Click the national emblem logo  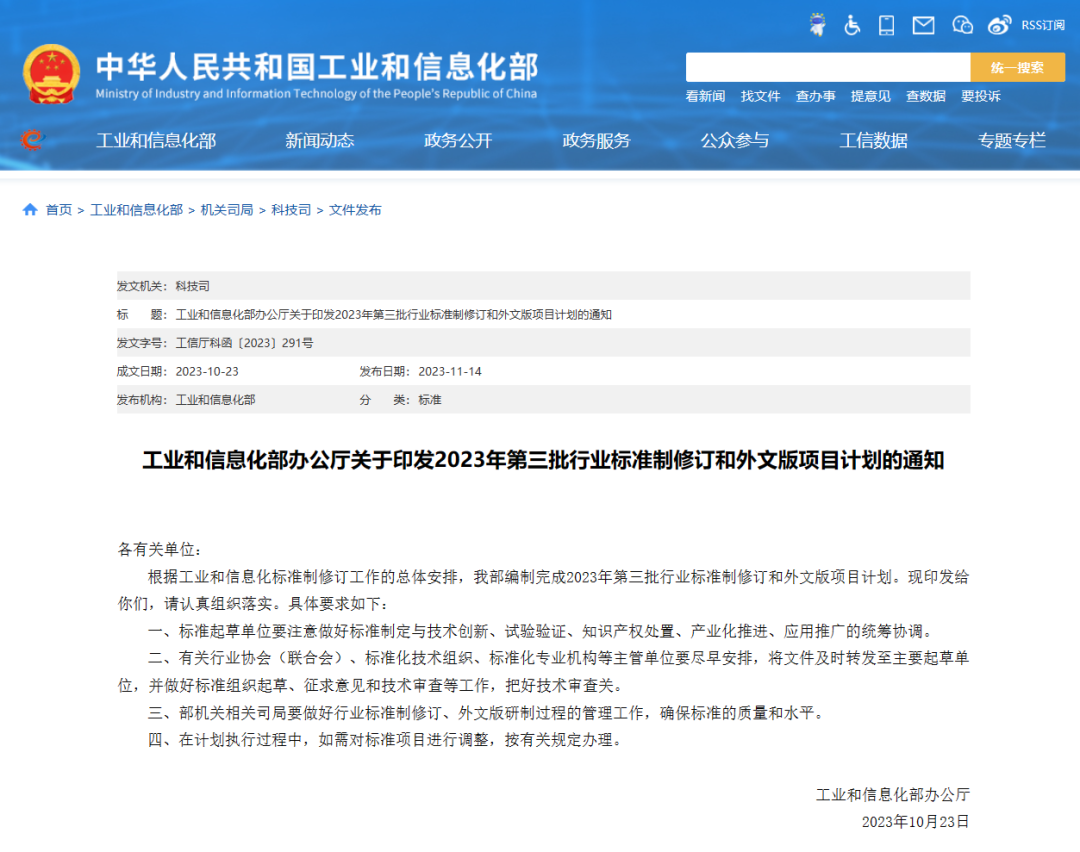pos(51,74)
